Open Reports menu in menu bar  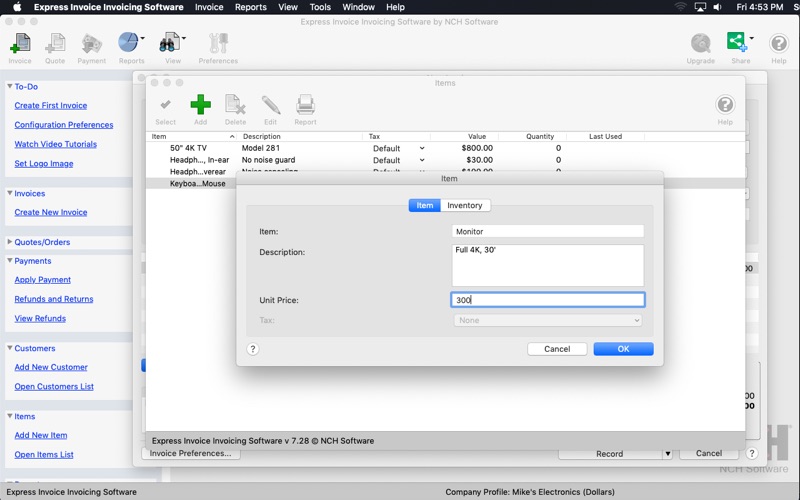tap(251, 7)
